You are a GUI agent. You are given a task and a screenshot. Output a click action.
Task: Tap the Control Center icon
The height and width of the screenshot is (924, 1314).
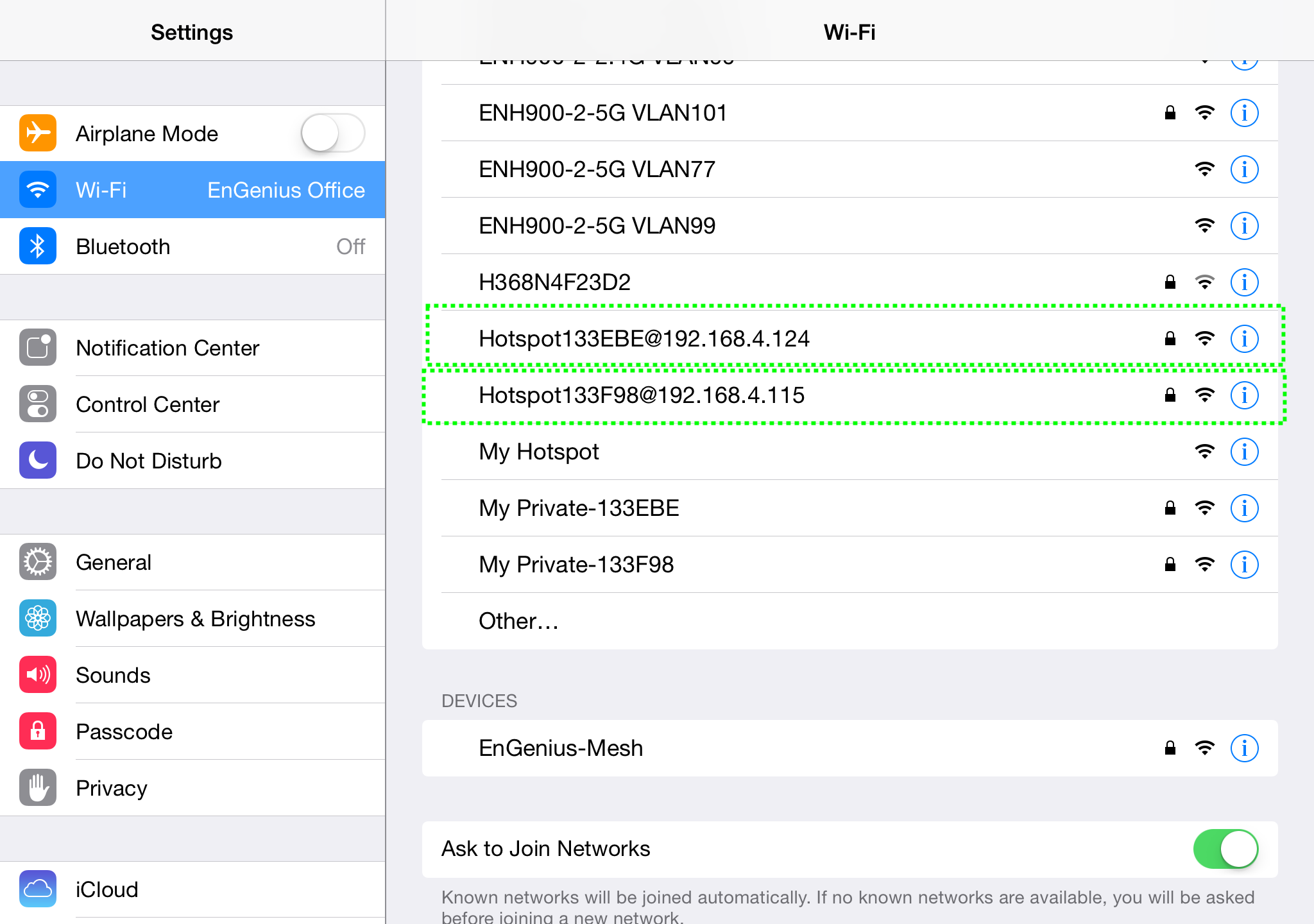(x=38, y=404)
